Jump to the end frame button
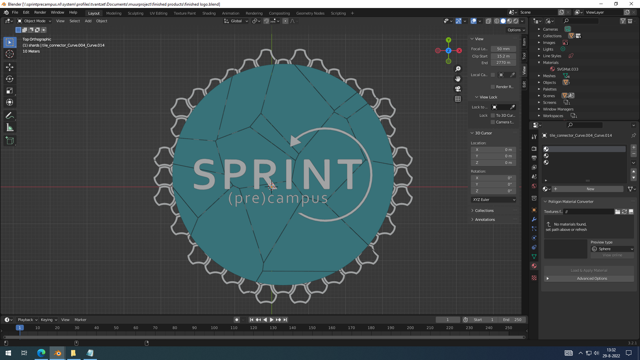This screenshot has height=360, width=640. point(285,320)
